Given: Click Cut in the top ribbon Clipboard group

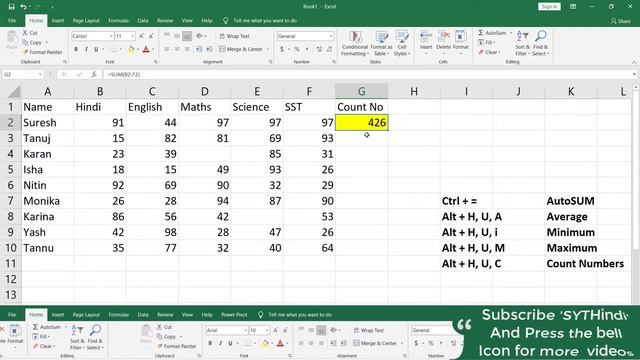Looking at the screenshot, I should tap(30, 33).
